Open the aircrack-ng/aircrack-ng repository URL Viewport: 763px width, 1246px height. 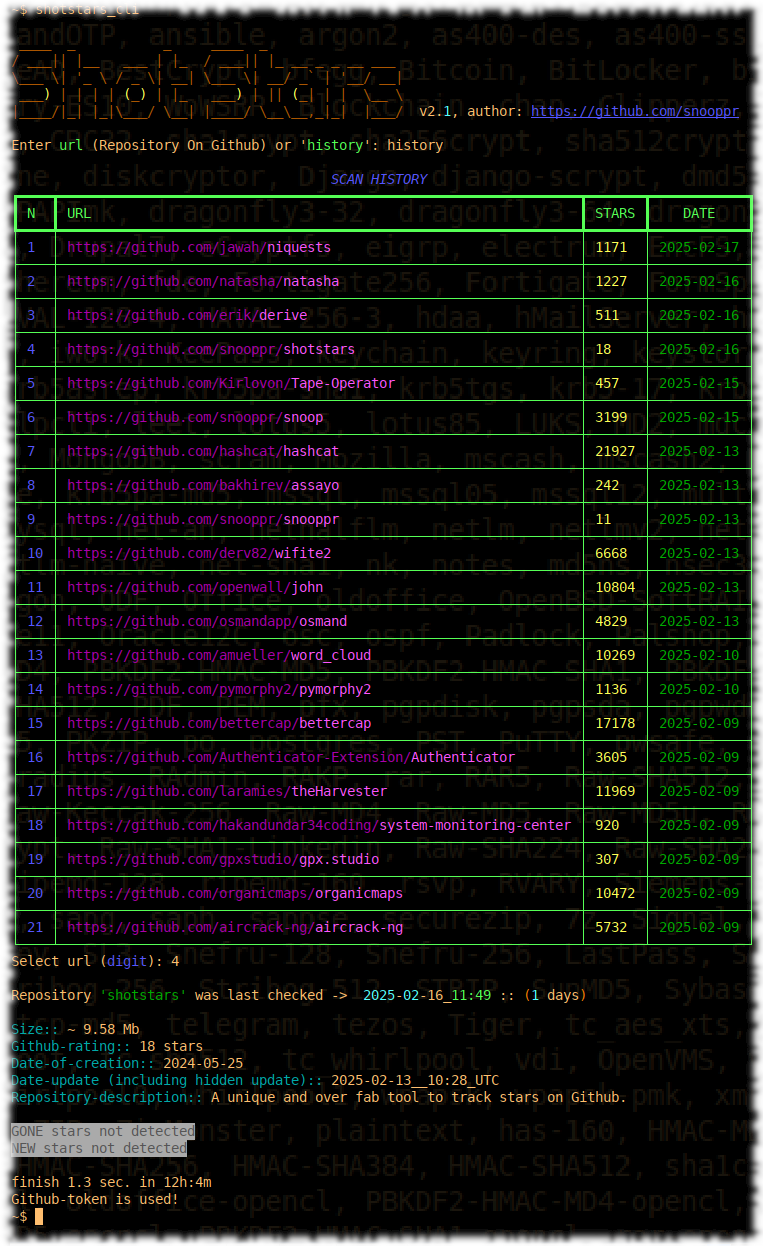[x=234, y=927]
